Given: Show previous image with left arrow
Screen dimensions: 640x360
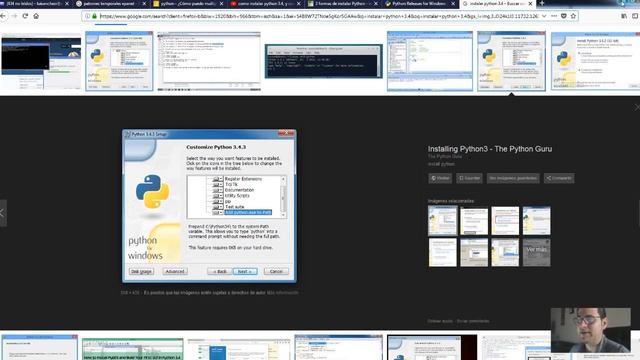Looking at the screenshot, I should [2, 213].
